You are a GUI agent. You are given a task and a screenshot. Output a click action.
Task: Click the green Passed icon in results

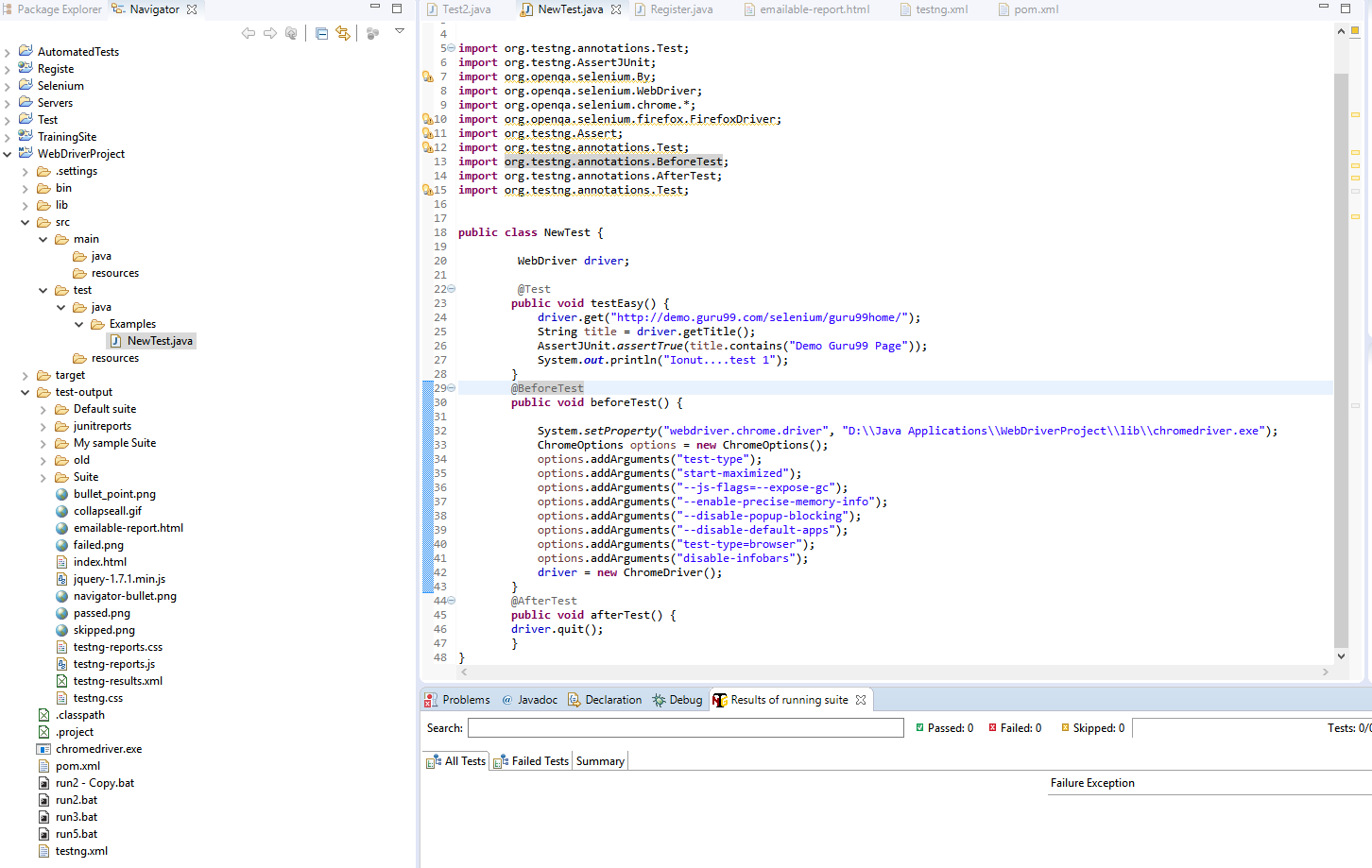pyautogui.click(x=919, y=727)
